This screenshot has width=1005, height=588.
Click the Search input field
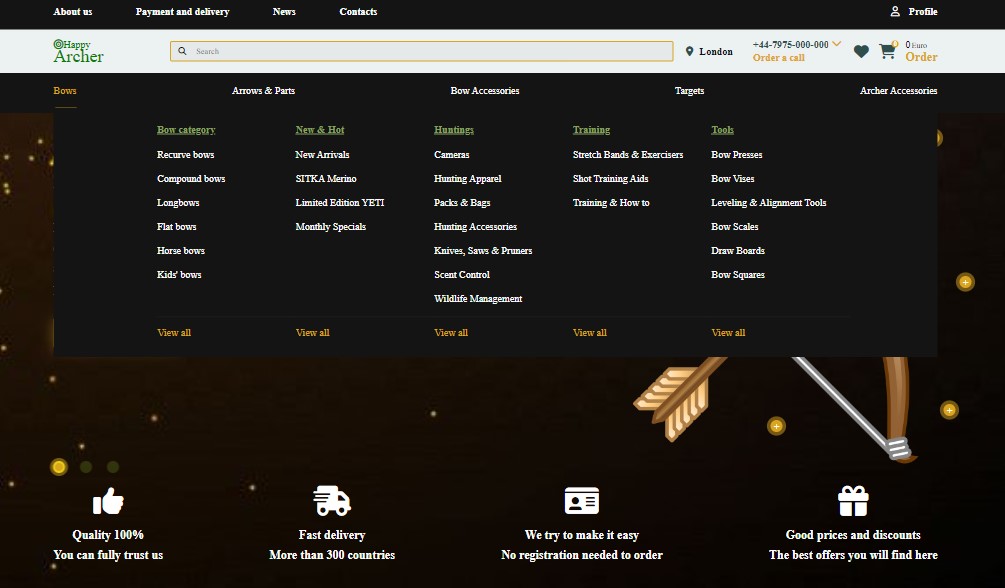tap(421, 51)
